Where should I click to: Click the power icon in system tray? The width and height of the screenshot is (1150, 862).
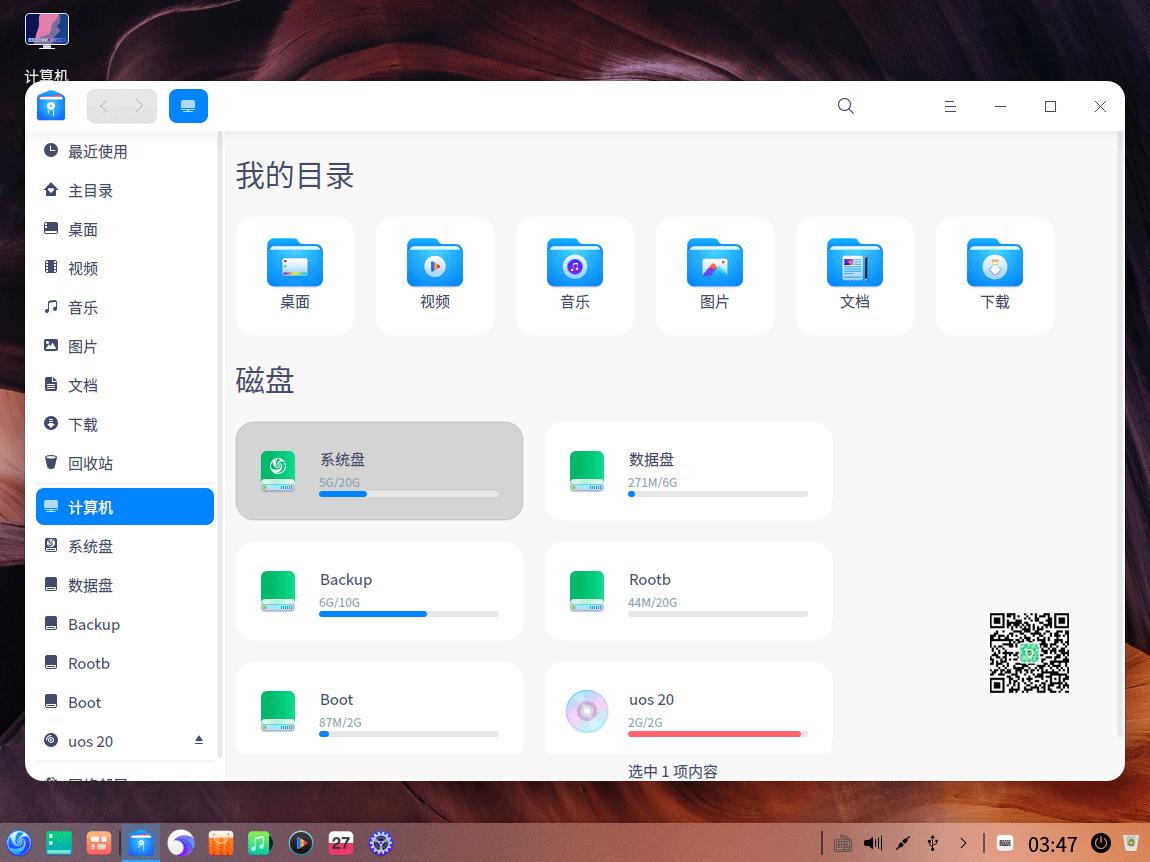[1100, 843]
